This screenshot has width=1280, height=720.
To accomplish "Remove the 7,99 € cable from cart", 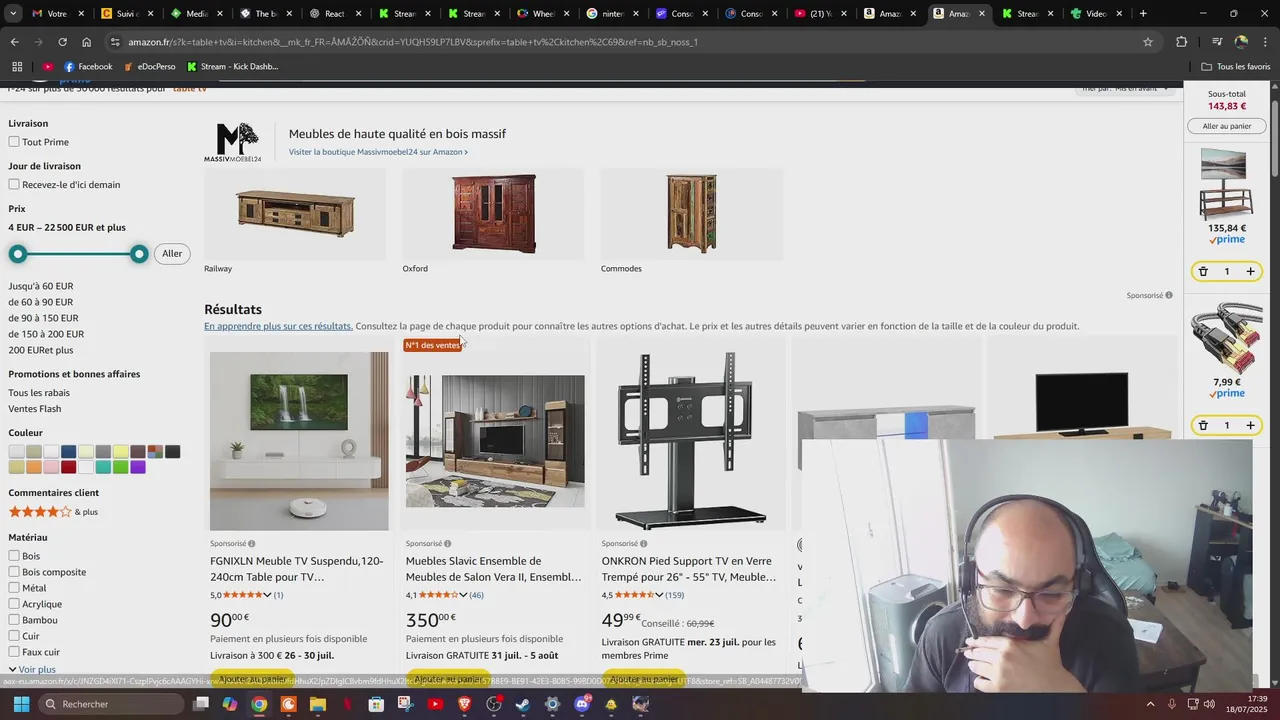I will 1203,425.
